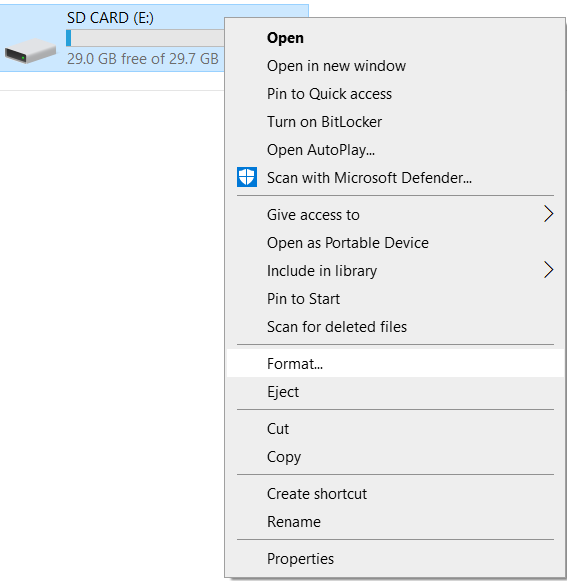This screenshot has width=567, height=581.
Task: Choose Copy in the context menu
Action: (x=395, y=457)
